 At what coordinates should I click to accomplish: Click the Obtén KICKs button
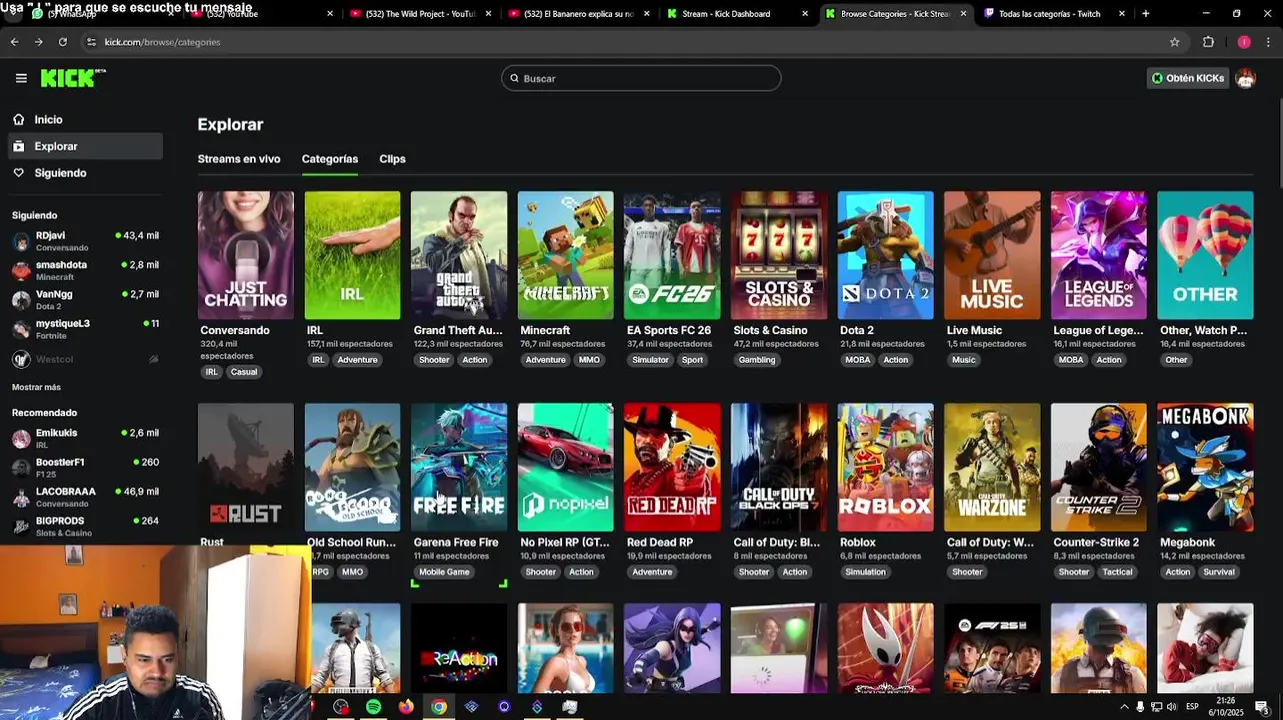pyautogui.click(x=1187, y=78)
